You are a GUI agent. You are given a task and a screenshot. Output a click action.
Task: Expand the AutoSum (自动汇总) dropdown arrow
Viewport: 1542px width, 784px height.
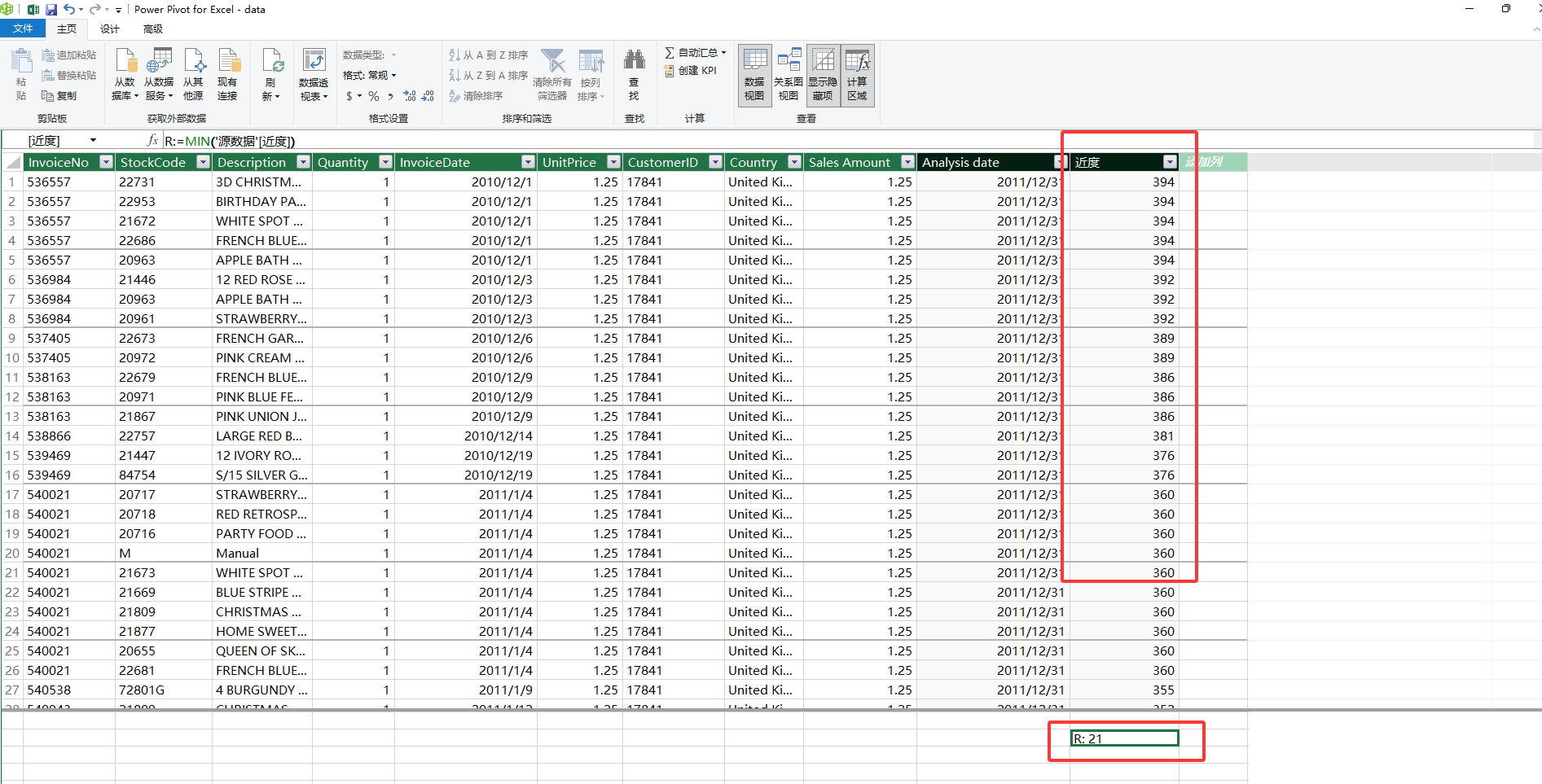[723, 52]
